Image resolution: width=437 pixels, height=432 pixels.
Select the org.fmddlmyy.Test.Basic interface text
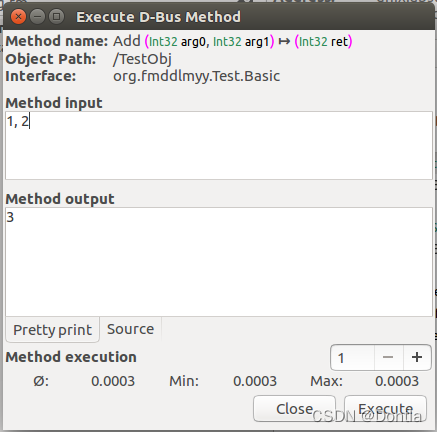point(197,76)
